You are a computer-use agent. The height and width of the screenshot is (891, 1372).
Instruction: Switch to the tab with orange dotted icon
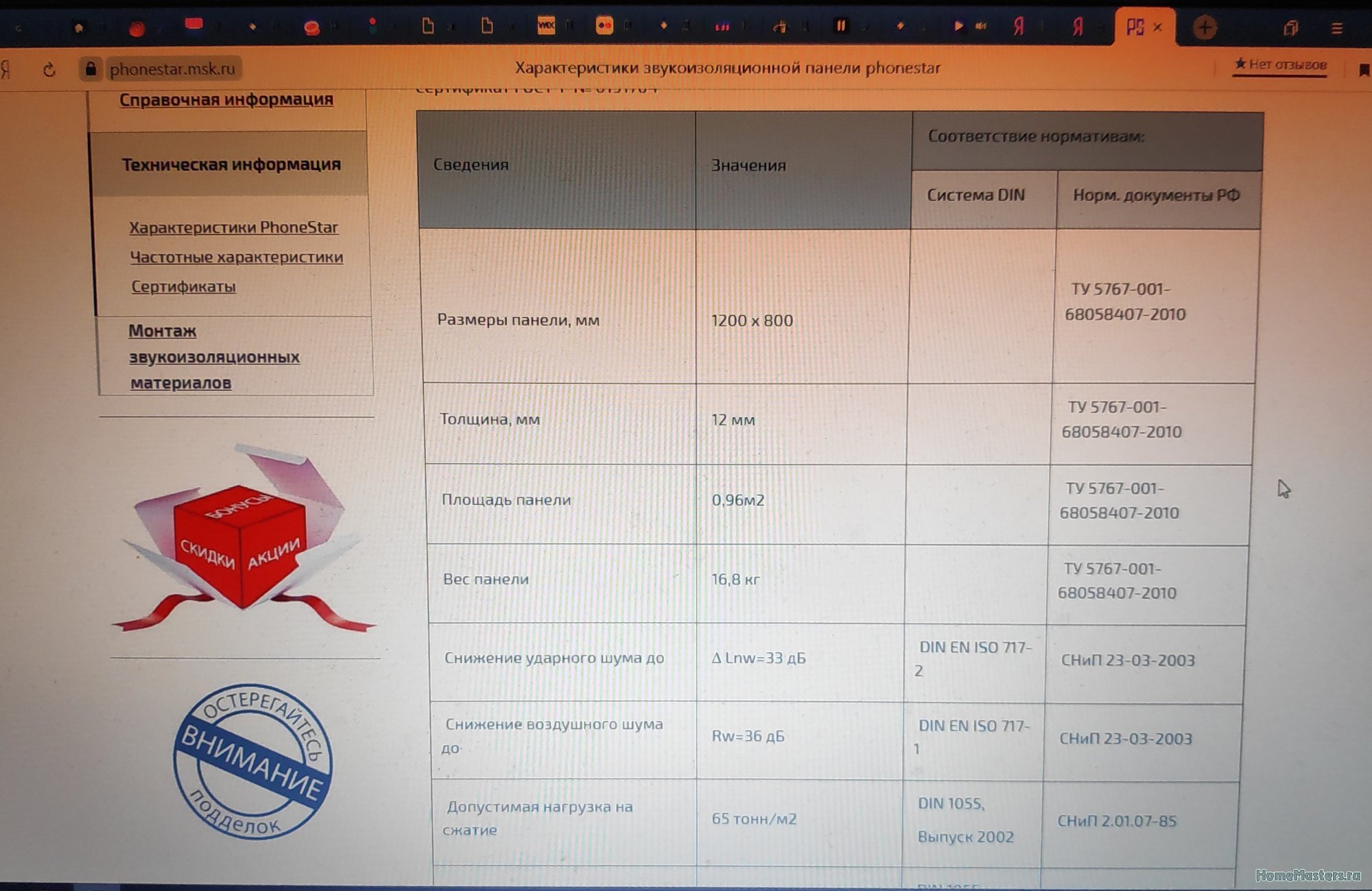pyautogui.click(x=604, y=26)
